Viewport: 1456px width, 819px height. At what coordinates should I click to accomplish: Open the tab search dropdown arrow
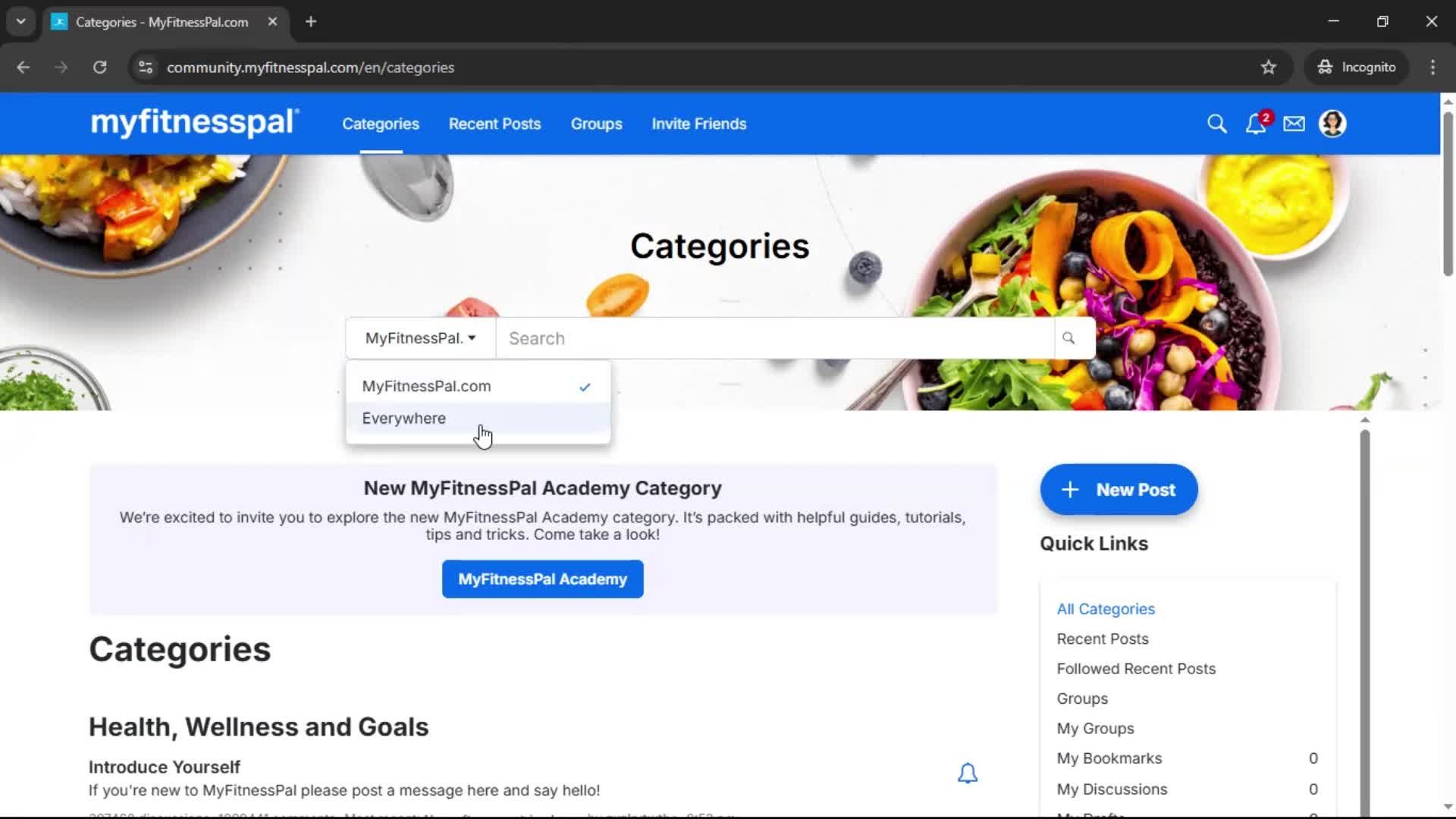(21, 21)
